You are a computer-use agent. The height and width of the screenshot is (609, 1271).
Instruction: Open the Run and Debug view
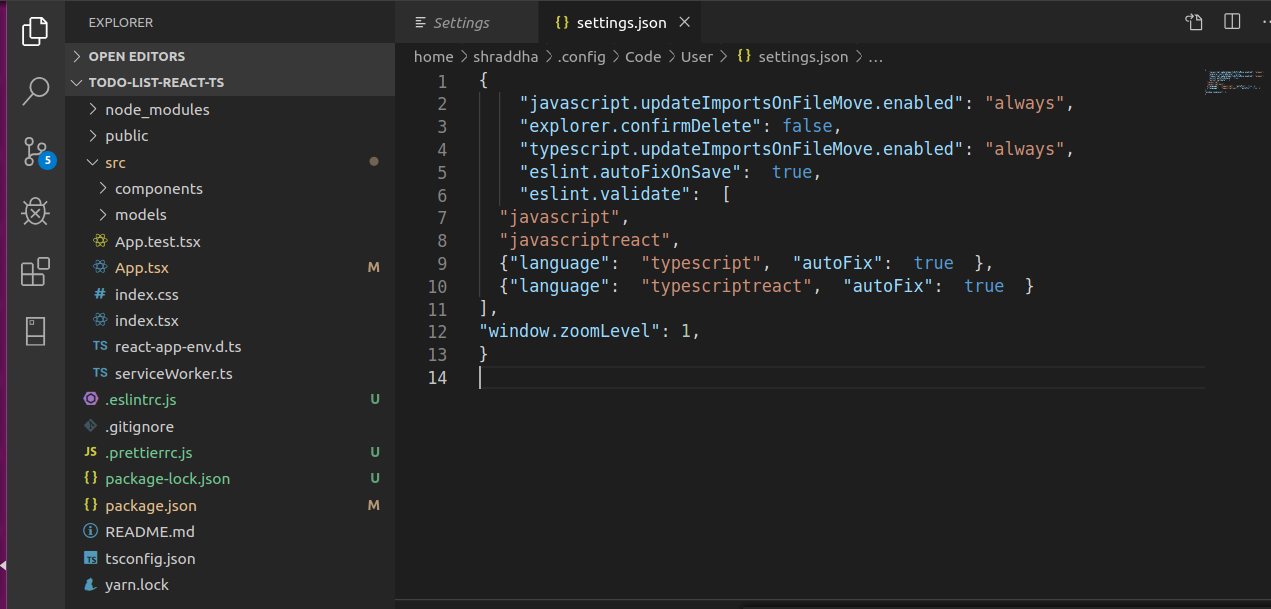click(x=35, y=211)
